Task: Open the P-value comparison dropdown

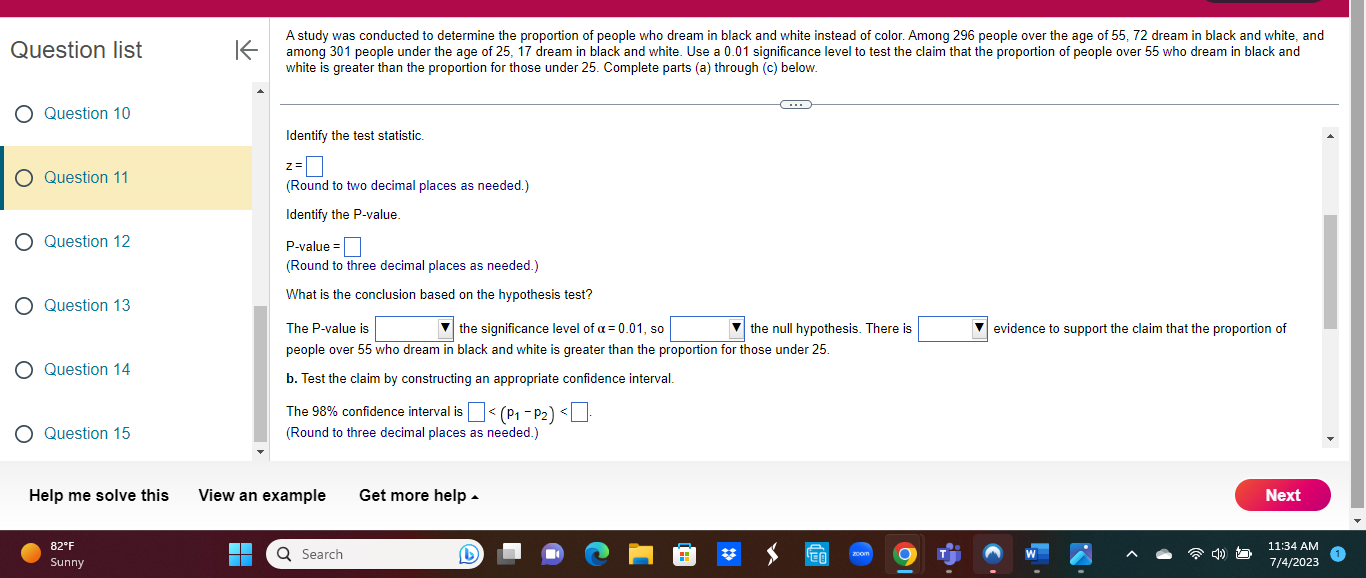Action: click(x=414, y=328)
